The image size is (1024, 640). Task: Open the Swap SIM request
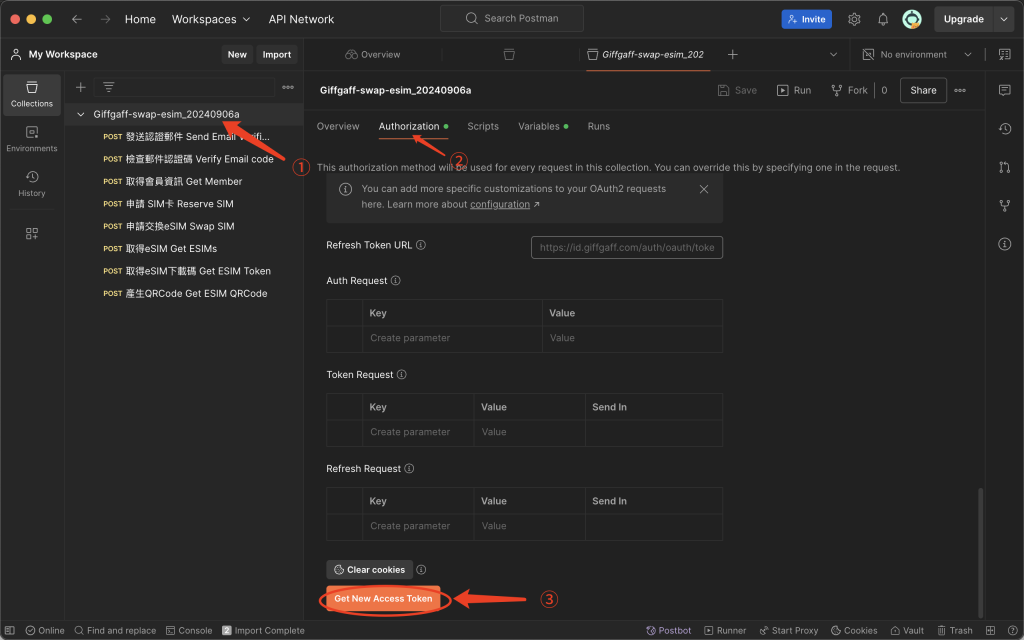168,226
